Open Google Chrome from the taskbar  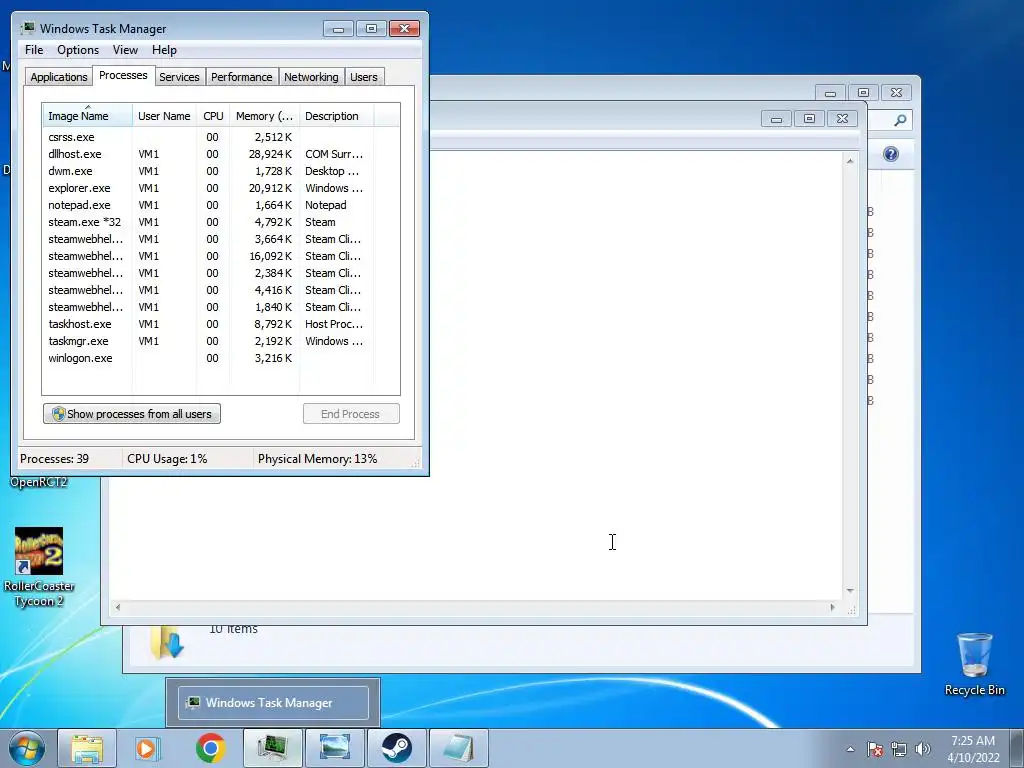[210, 748]
